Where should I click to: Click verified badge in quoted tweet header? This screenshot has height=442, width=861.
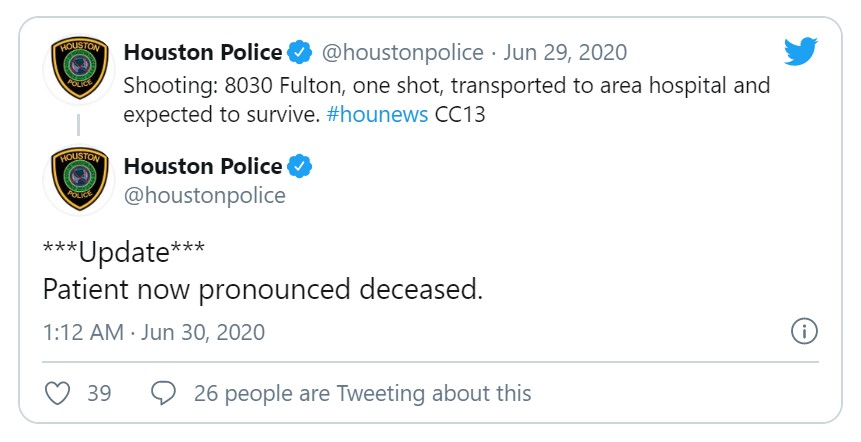tap(300, 52)
